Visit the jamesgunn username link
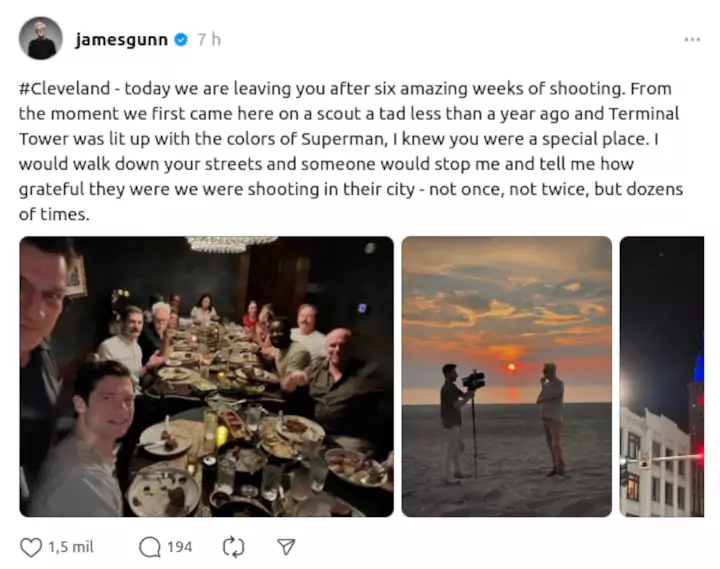This screenshot has width=720, height=569. point(121,40)
